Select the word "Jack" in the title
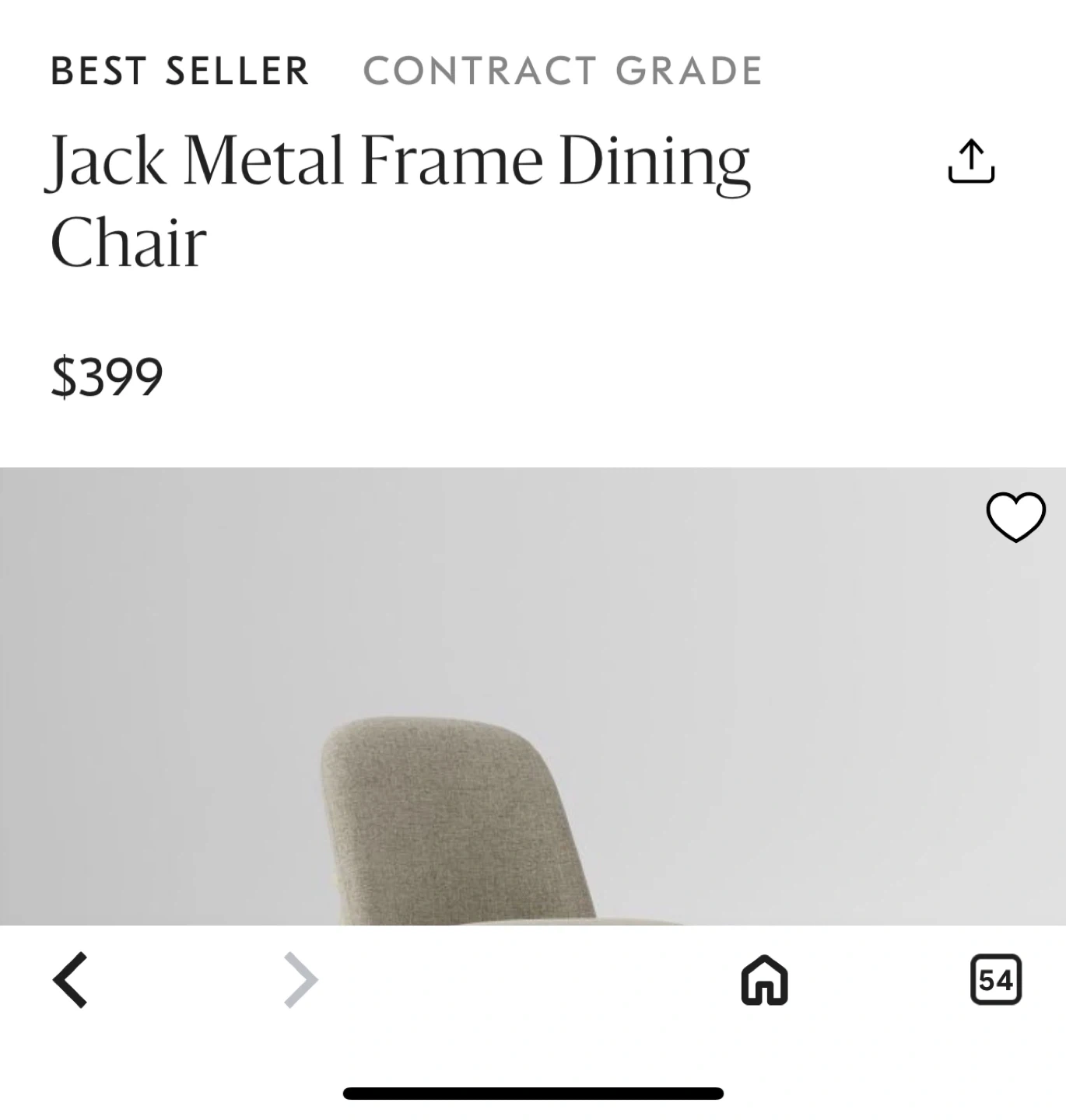The height and width of the screenshot is (1120, 1066). (x=107, y=162)
